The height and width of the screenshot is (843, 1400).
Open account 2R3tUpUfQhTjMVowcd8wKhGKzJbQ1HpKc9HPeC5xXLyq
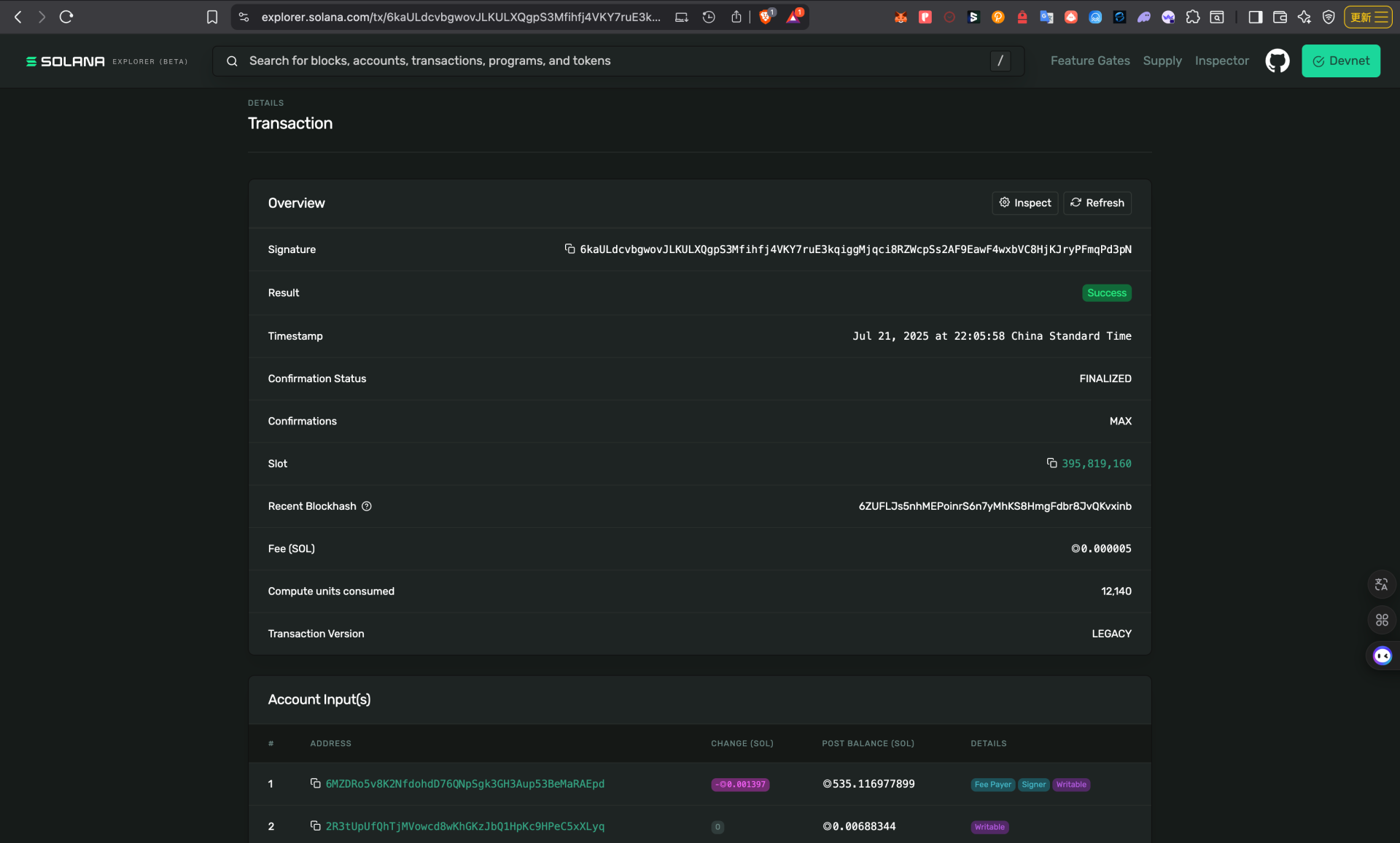click(465, 826)
